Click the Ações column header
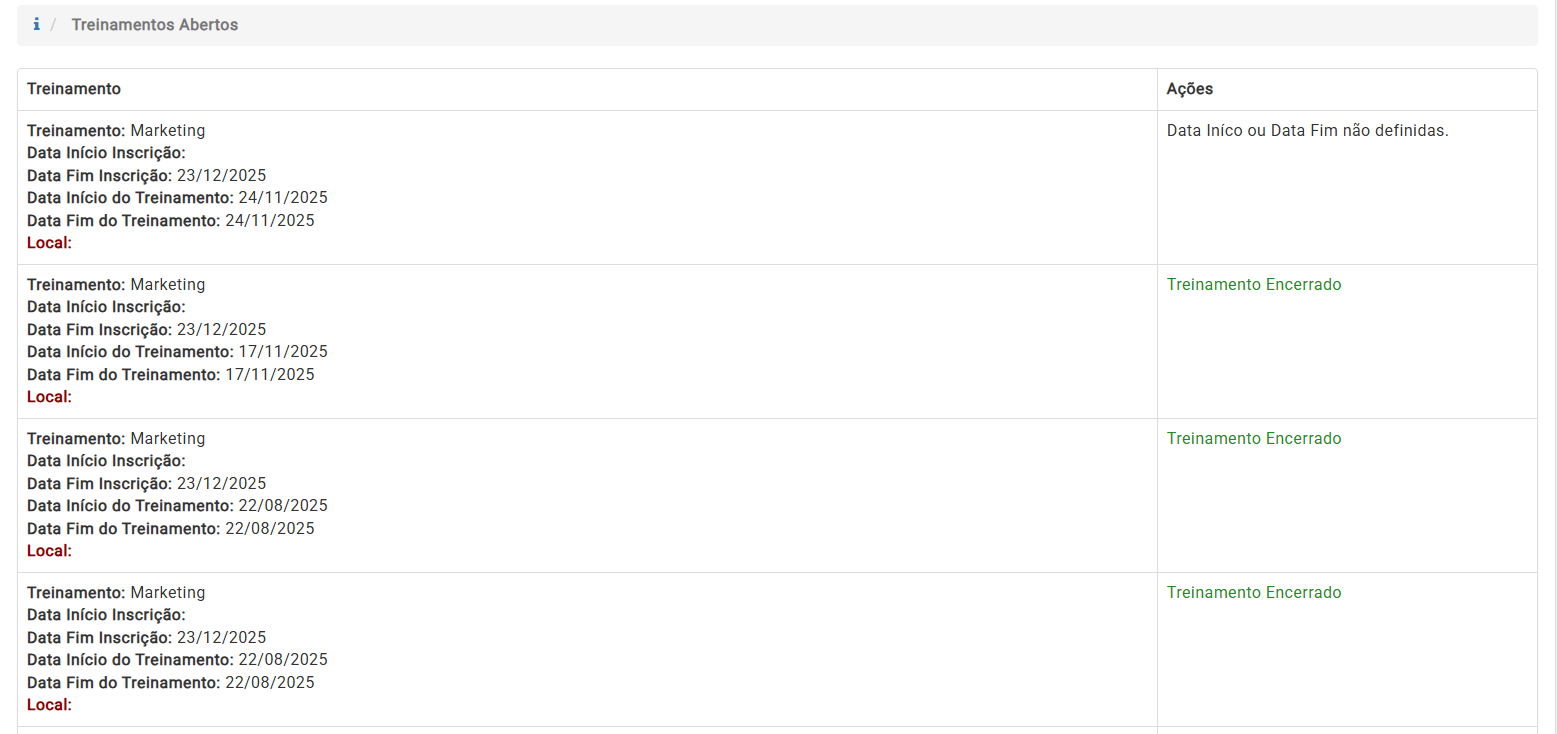1557x734 pixels. click(1189, 89)
